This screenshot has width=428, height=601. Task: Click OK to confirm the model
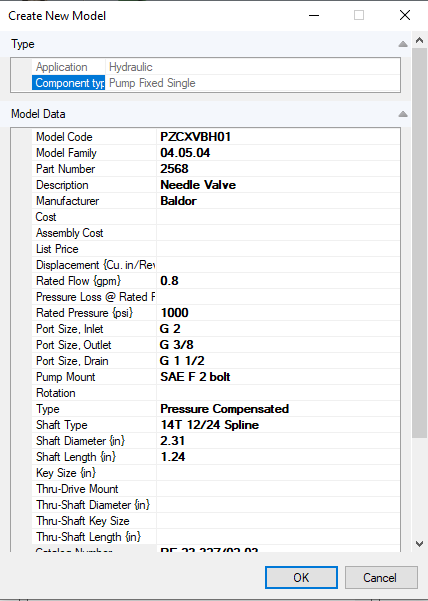301,578
